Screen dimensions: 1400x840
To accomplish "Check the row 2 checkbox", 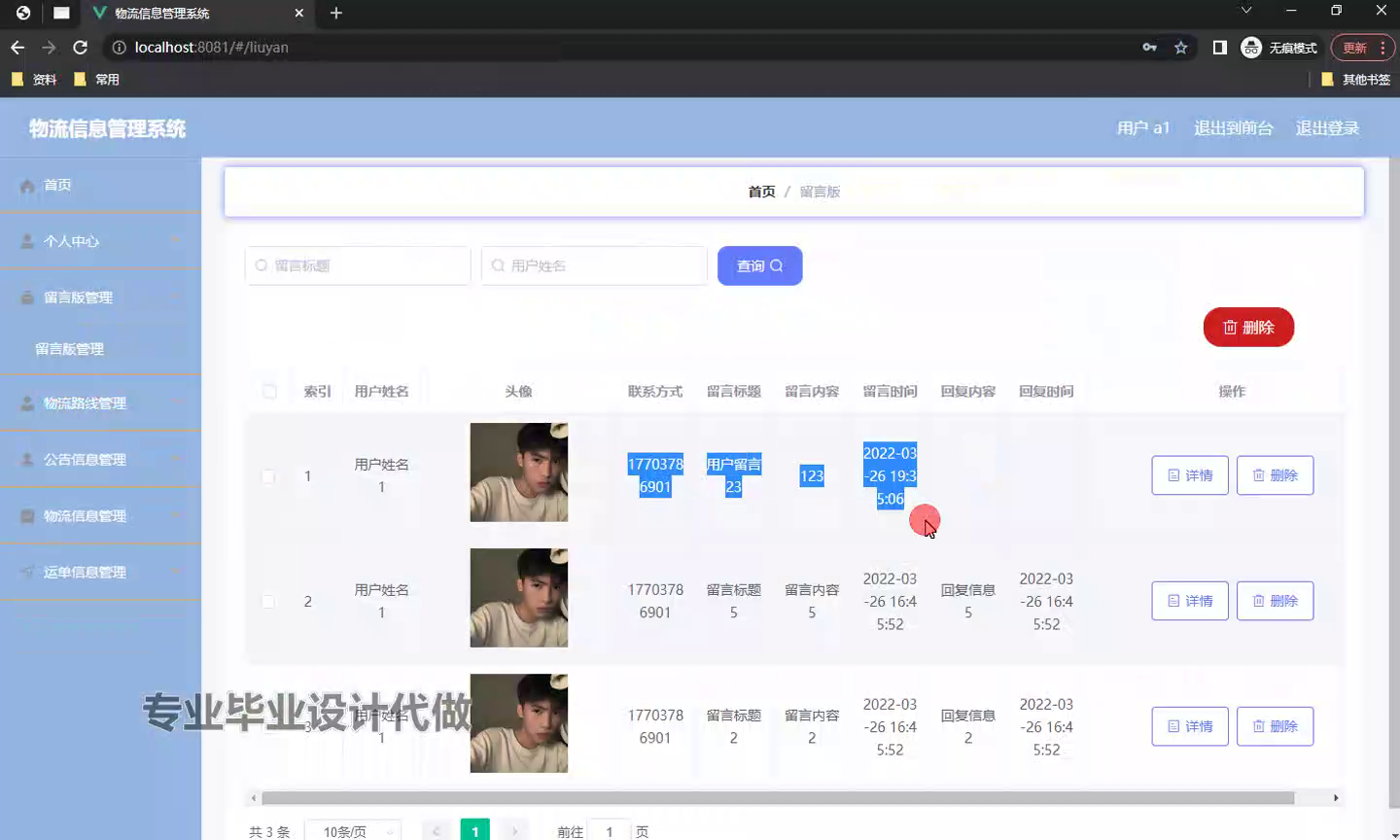I will (268, 602).
